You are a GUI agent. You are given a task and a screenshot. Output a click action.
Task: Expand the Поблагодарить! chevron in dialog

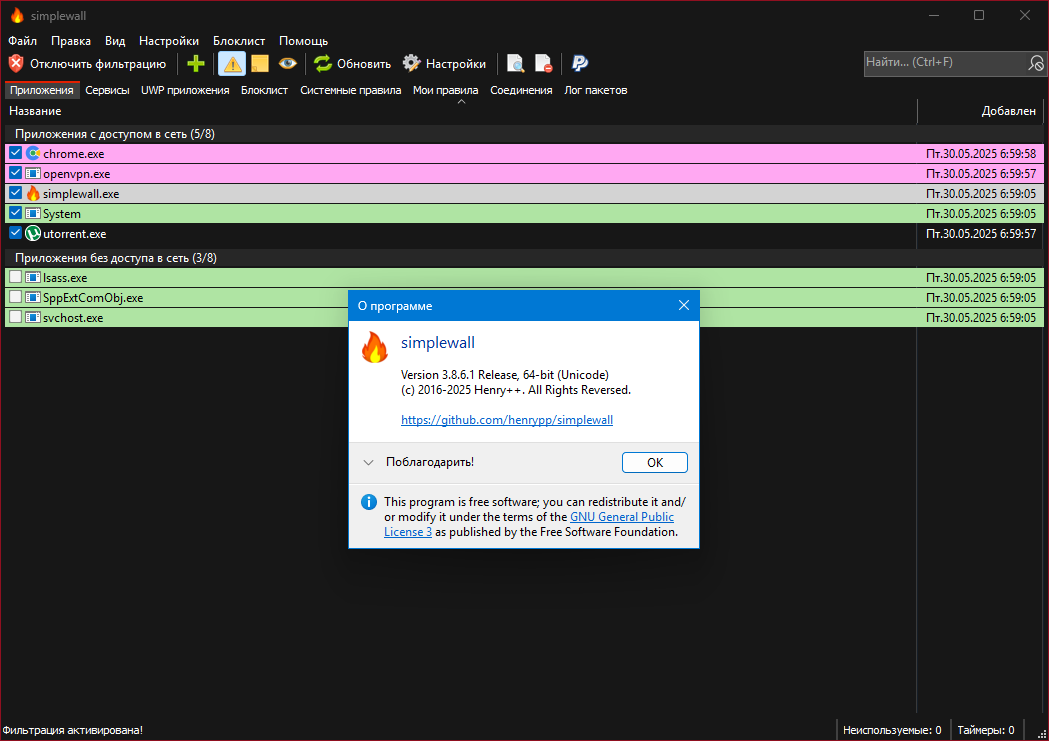click(368, 462)
